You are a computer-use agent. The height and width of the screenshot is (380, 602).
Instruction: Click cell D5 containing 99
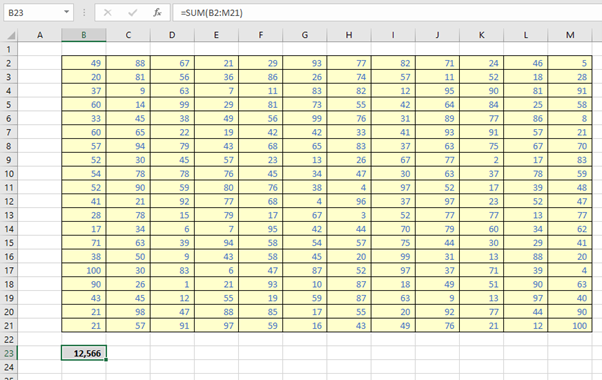[x=172, y=104]
